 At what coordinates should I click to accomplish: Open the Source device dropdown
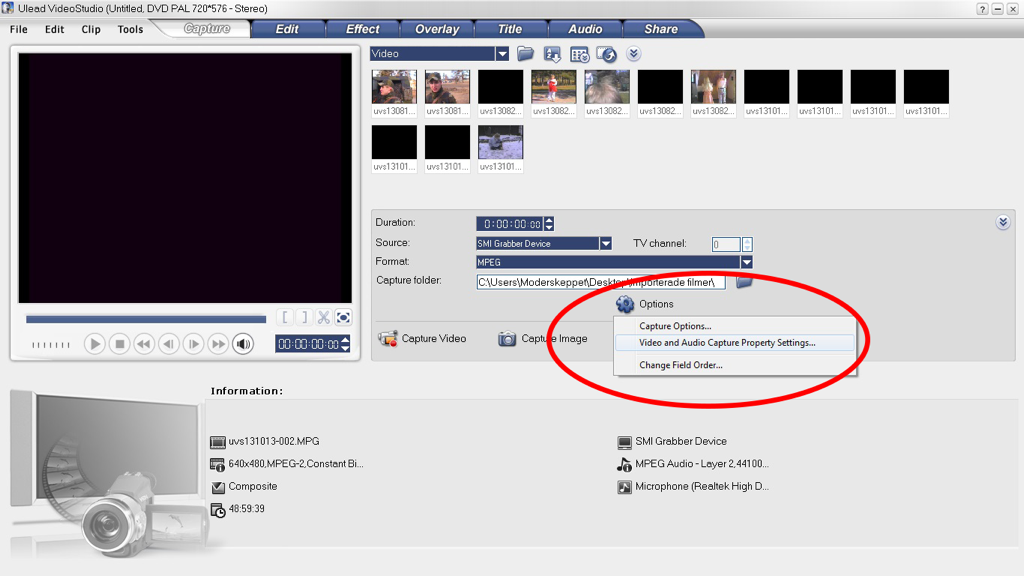pos(605,244)
